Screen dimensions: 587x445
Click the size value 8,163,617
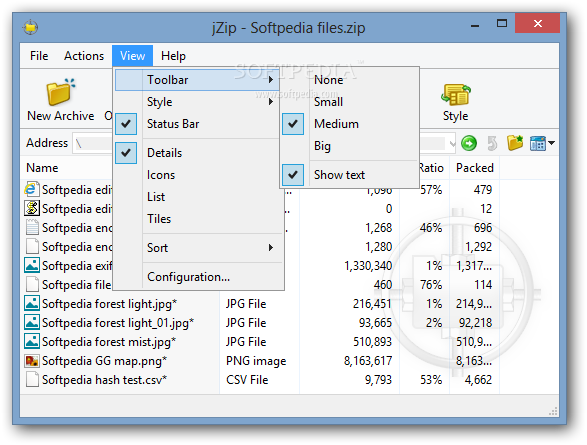point(368,361)
